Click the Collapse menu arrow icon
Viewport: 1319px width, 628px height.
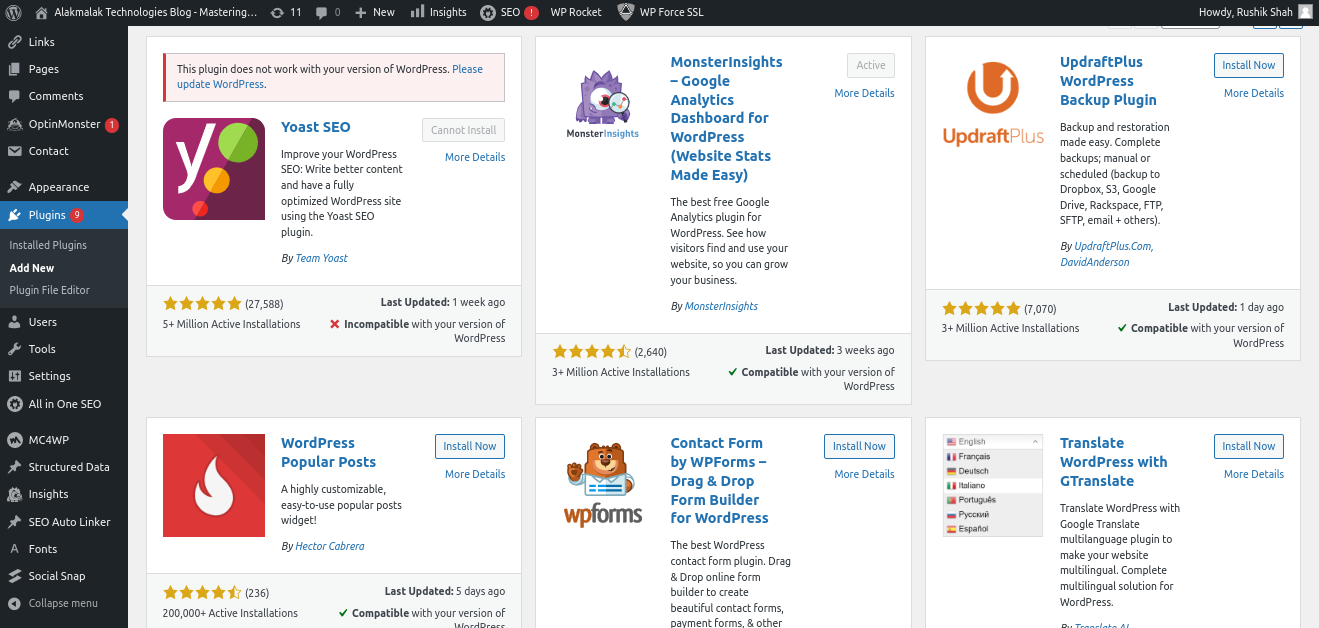14,603
